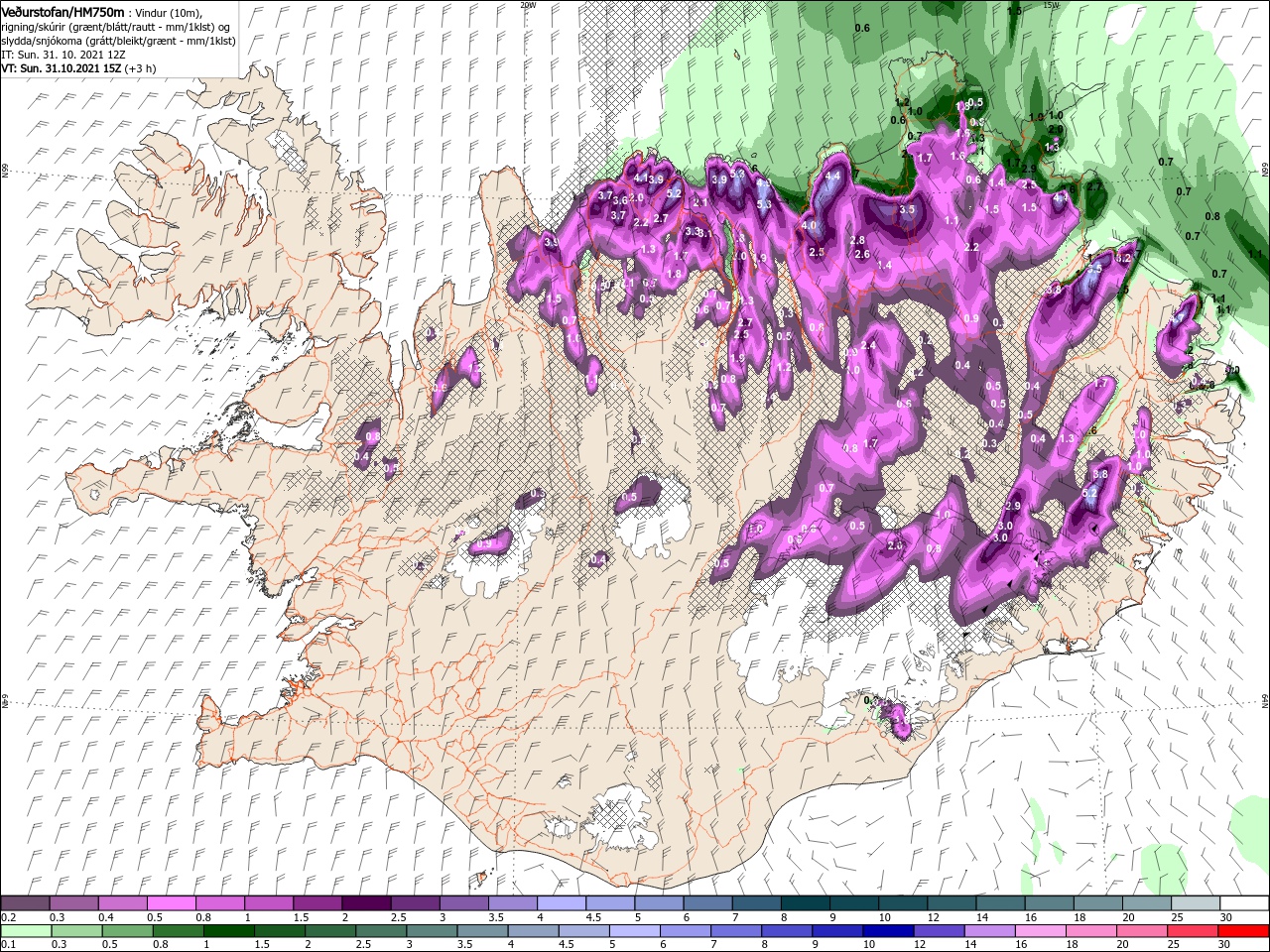Click the "20W" longitude label at top edge
The width and height of the screenshot is (1270, 952).
click(x=528, y=5)
